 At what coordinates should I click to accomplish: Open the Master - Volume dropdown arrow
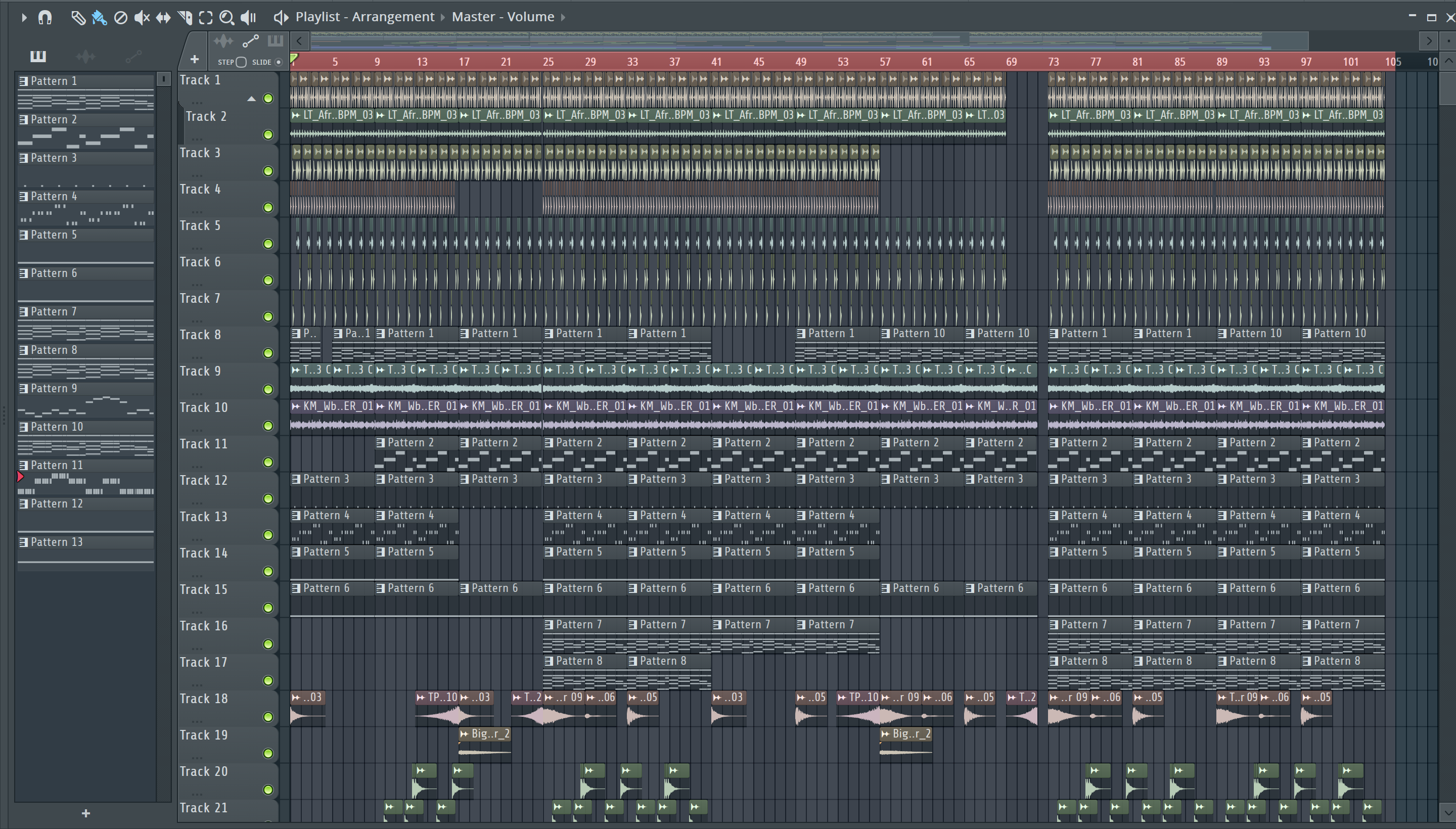(x=563, y=17)
